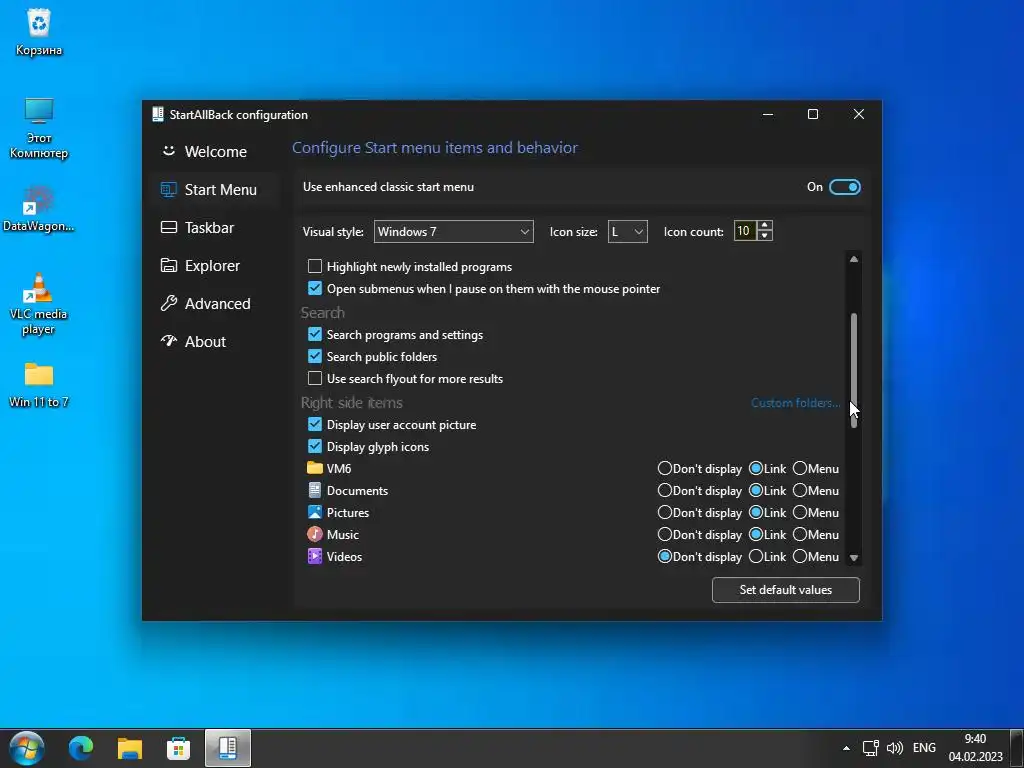Viewport: 1024px width, 768px height.
Task: Switch to the About page
Action: [x=216, y=341]
